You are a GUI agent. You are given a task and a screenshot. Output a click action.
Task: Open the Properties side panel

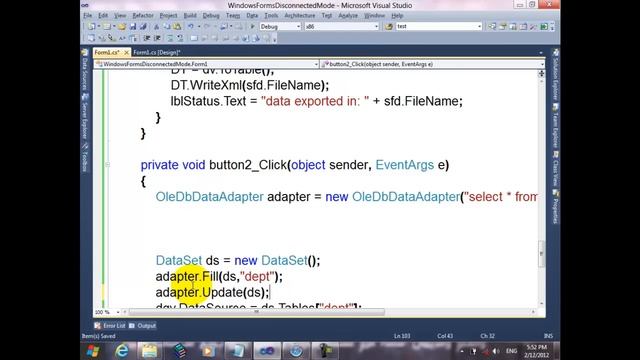[x=555, y=207]
